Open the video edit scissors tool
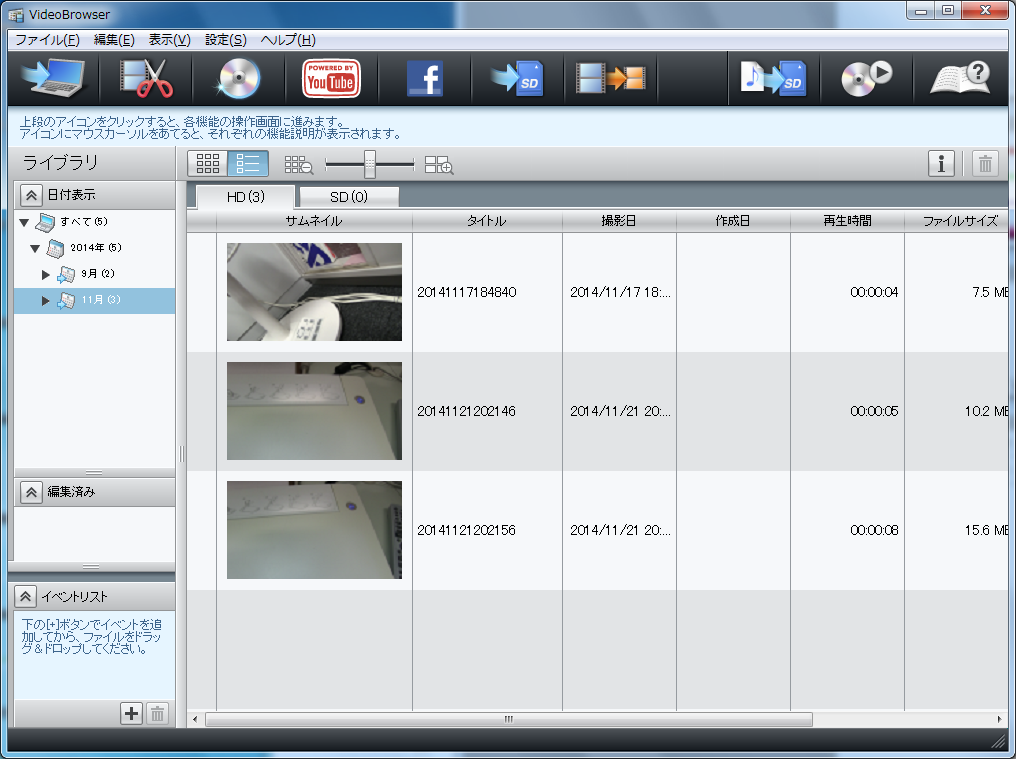 coord(146,78)
